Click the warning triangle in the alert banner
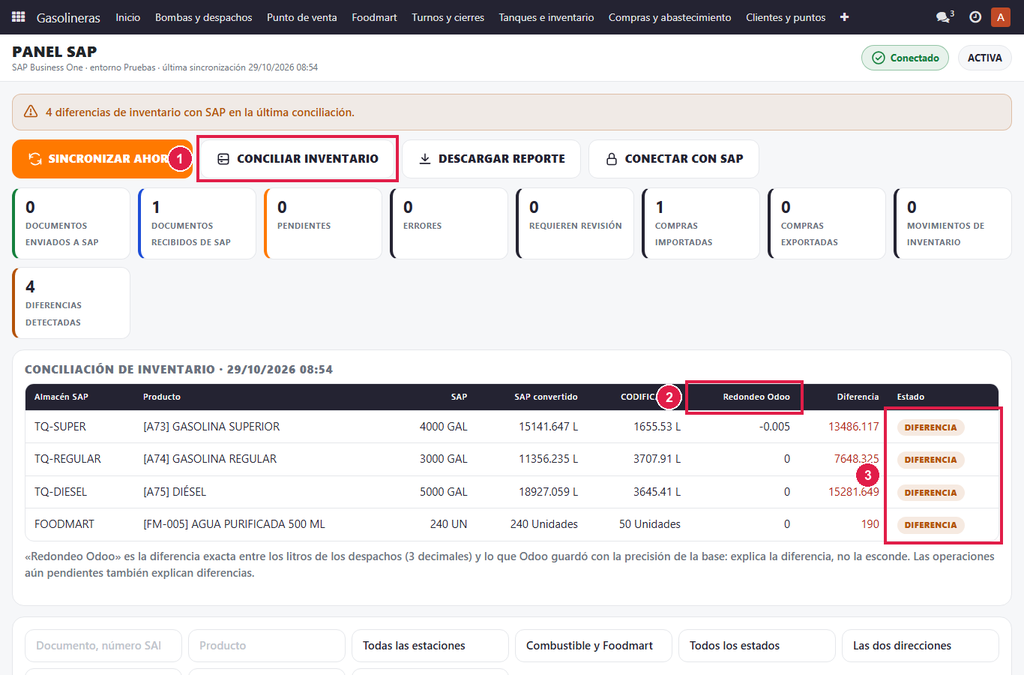1024x675 pixels. [31, 112]
